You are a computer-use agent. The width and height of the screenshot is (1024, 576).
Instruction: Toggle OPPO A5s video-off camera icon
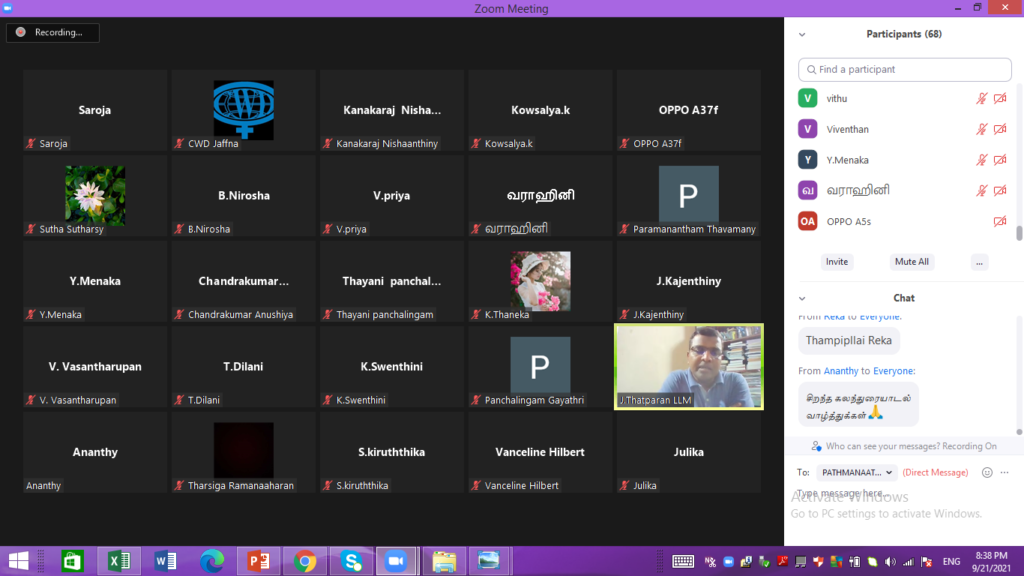(x=1000, y=221)
